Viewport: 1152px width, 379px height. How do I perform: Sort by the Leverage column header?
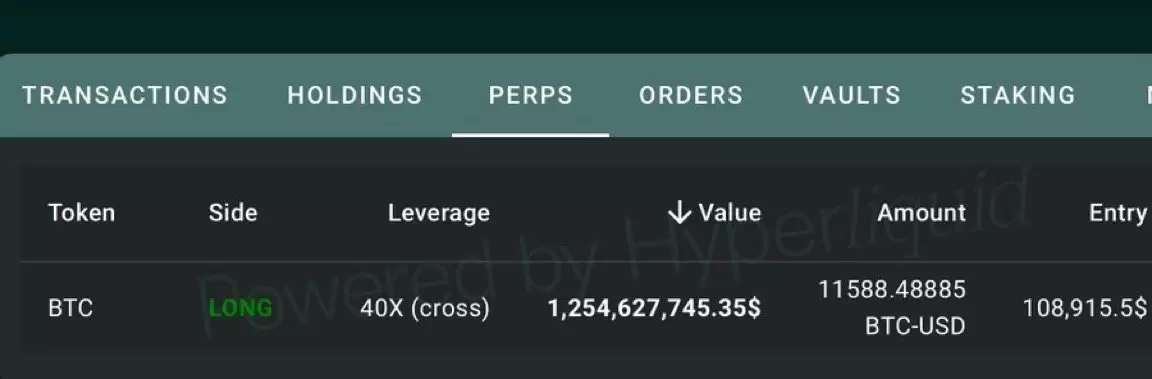(439, 214)
